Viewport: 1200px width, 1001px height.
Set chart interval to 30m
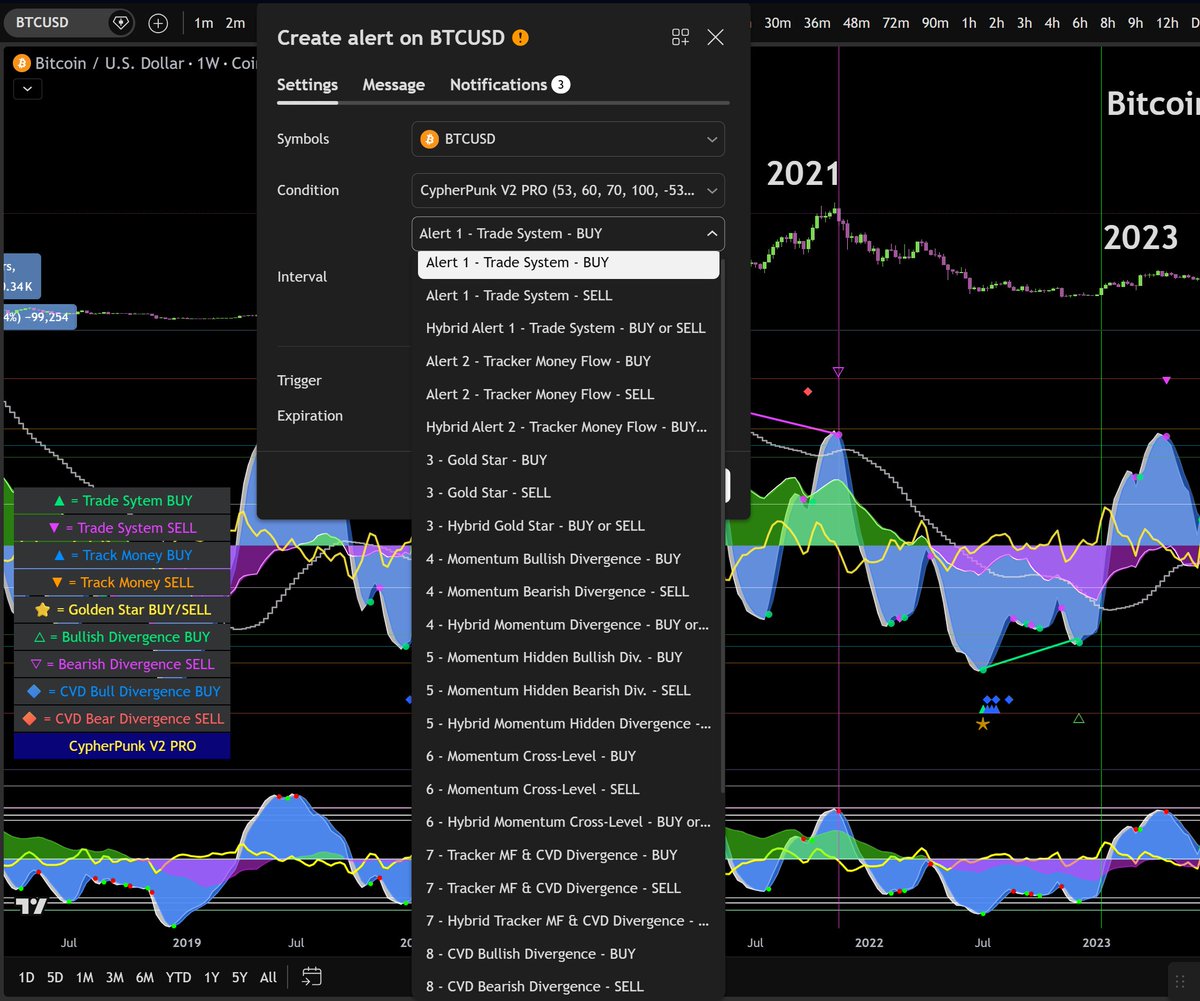(x=777, y=23)
